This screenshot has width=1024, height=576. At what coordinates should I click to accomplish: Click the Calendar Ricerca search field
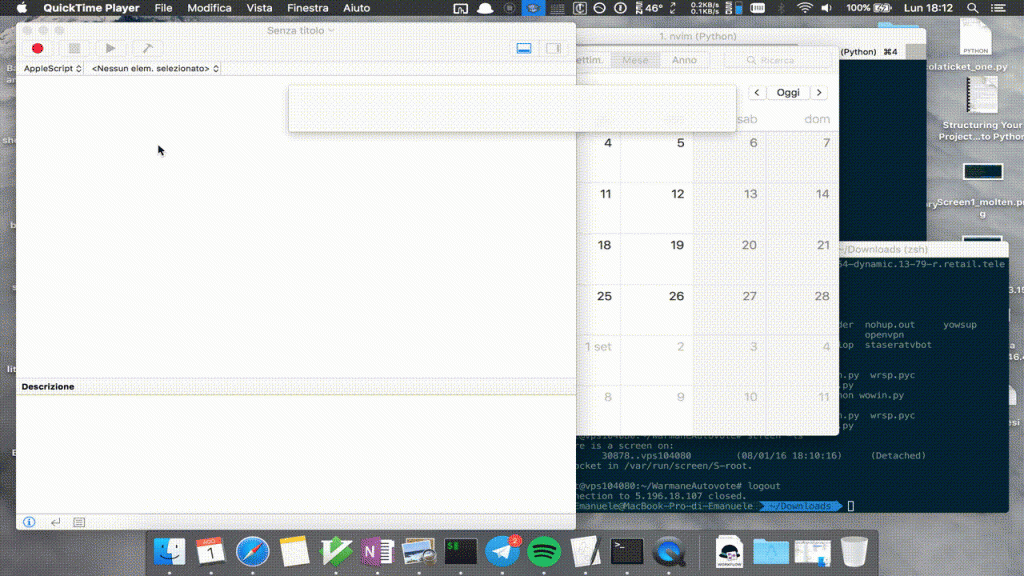[x=785, y=60]
